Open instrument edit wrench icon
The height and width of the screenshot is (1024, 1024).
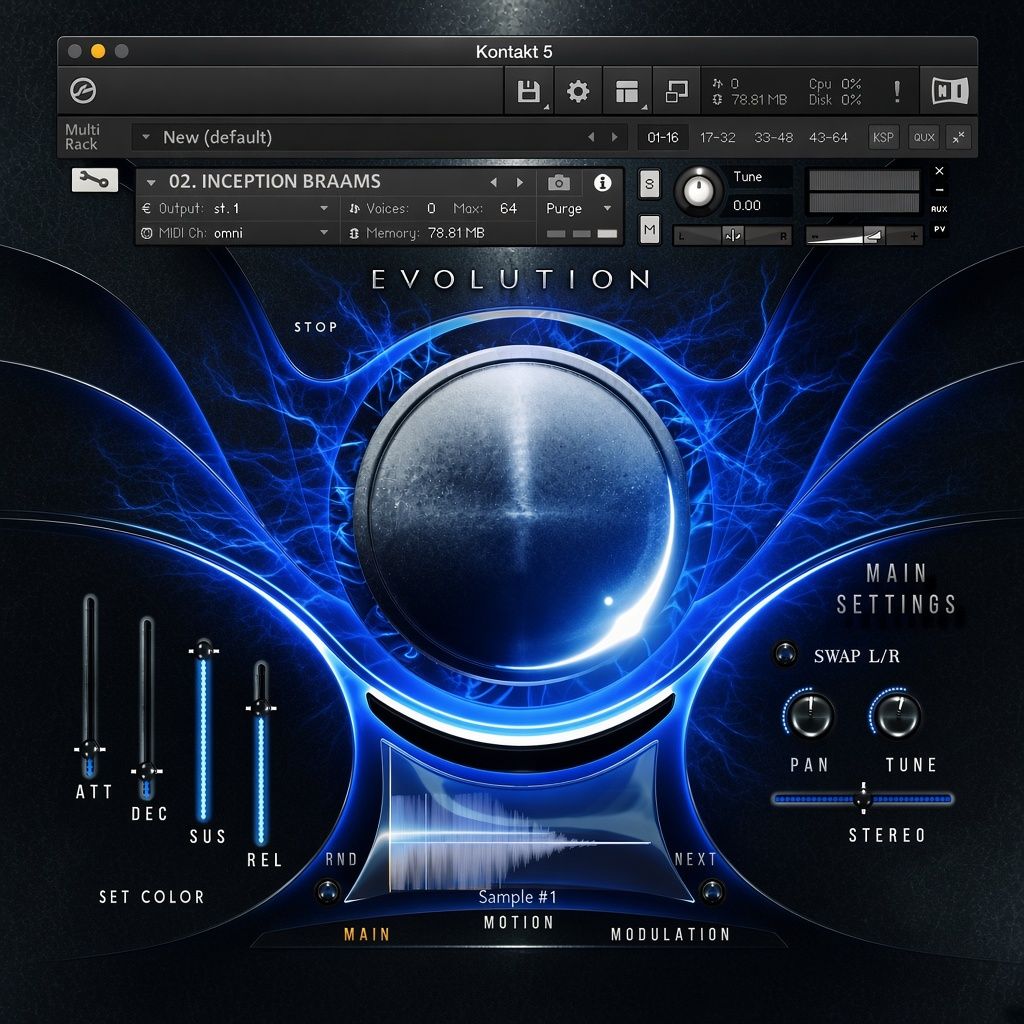tap(95, 180)
